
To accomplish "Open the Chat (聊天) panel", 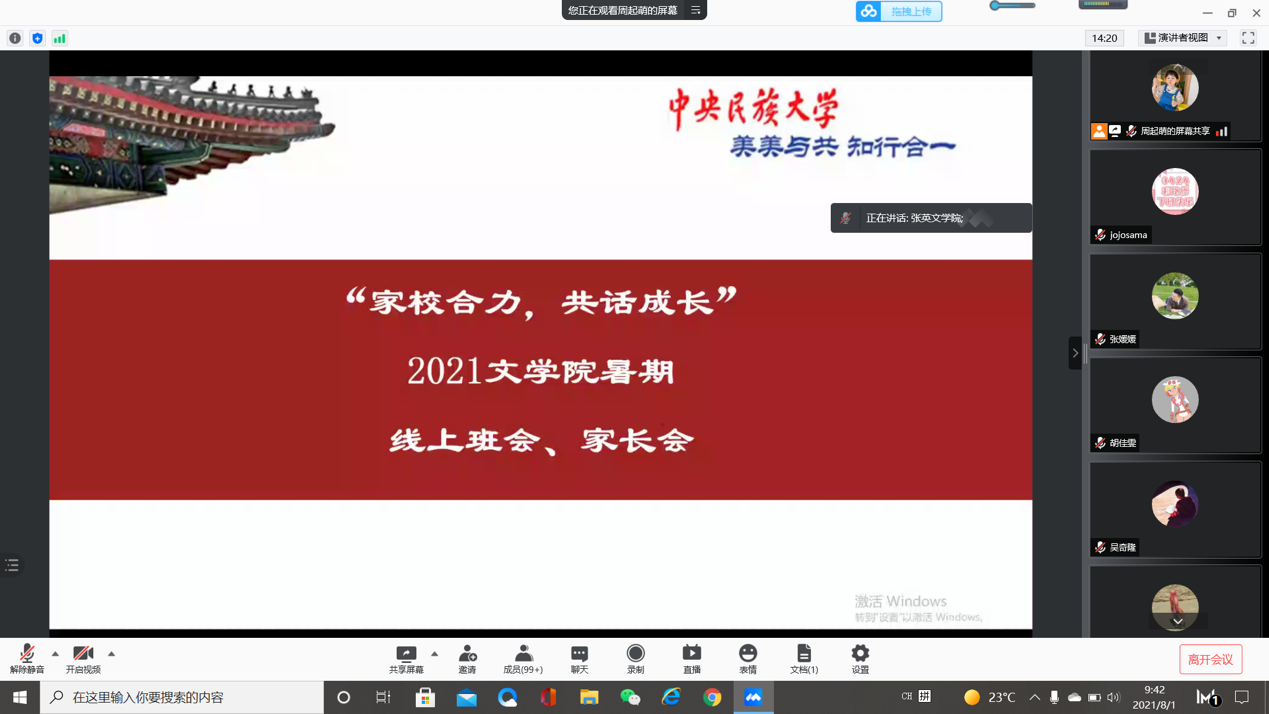I will point(579,658).
